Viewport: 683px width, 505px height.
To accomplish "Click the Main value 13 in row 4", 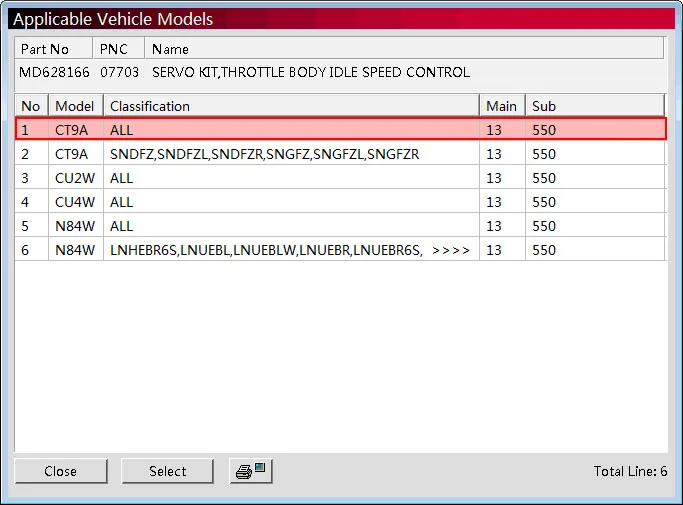I will point(494,202).
